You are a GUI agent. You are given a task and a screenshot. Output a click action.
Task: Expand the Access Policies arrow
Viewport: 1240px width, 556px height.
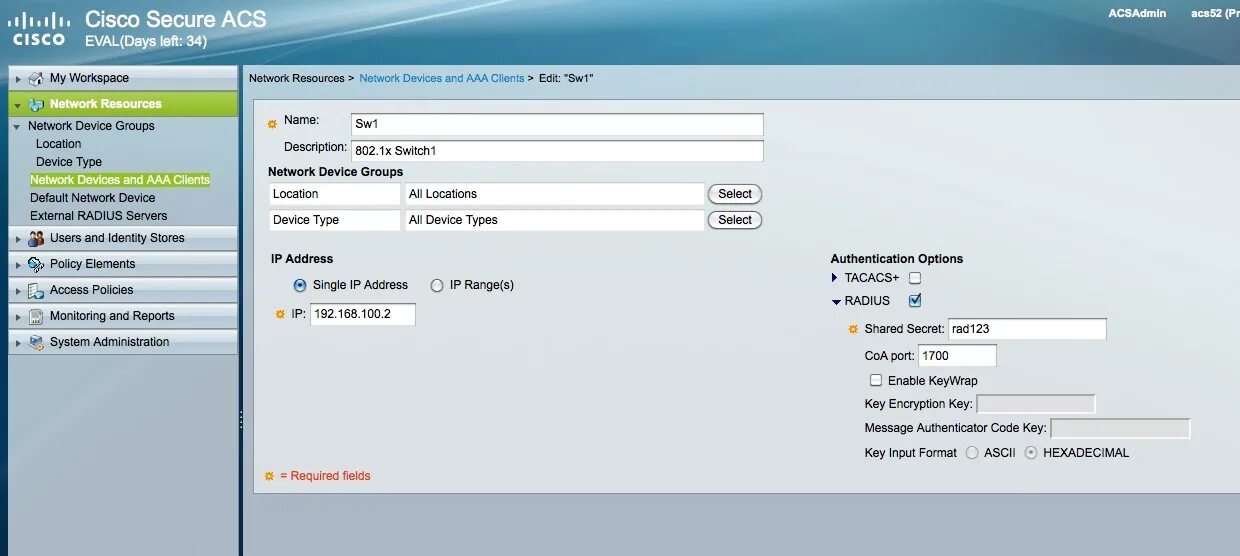point(18,290)
